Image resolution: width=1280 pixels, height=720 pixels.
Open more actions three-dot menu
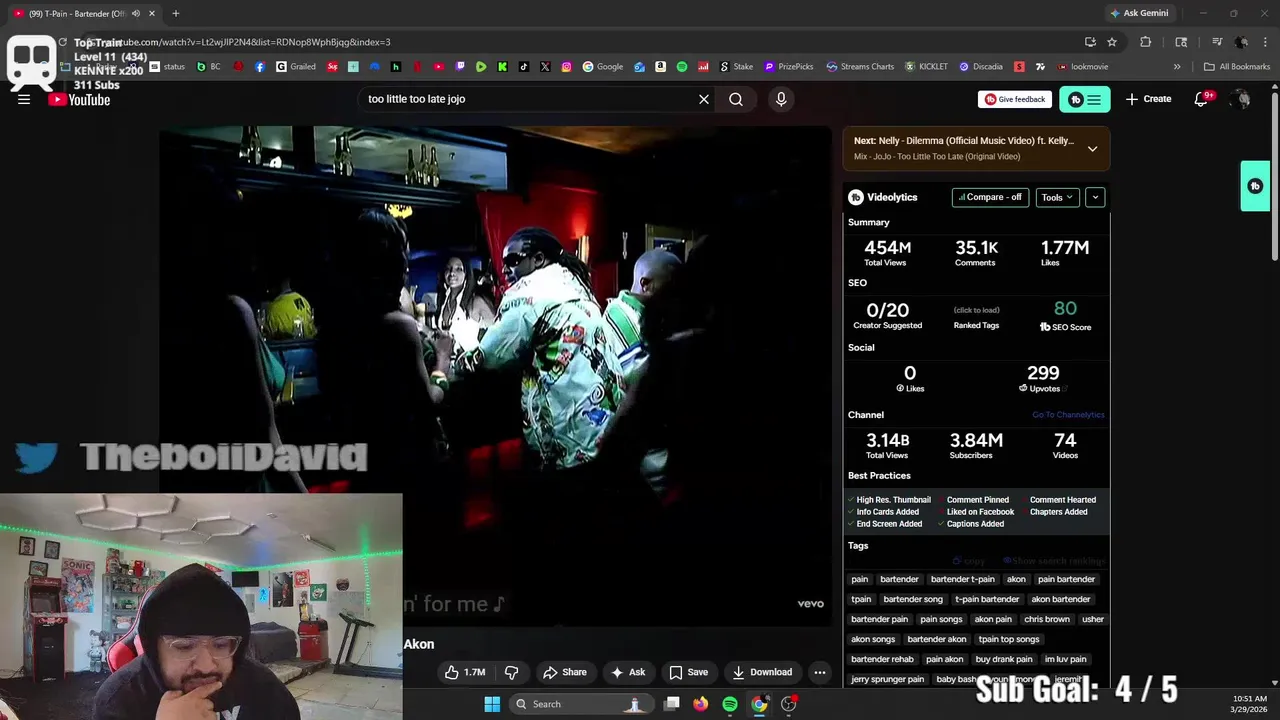820,672
